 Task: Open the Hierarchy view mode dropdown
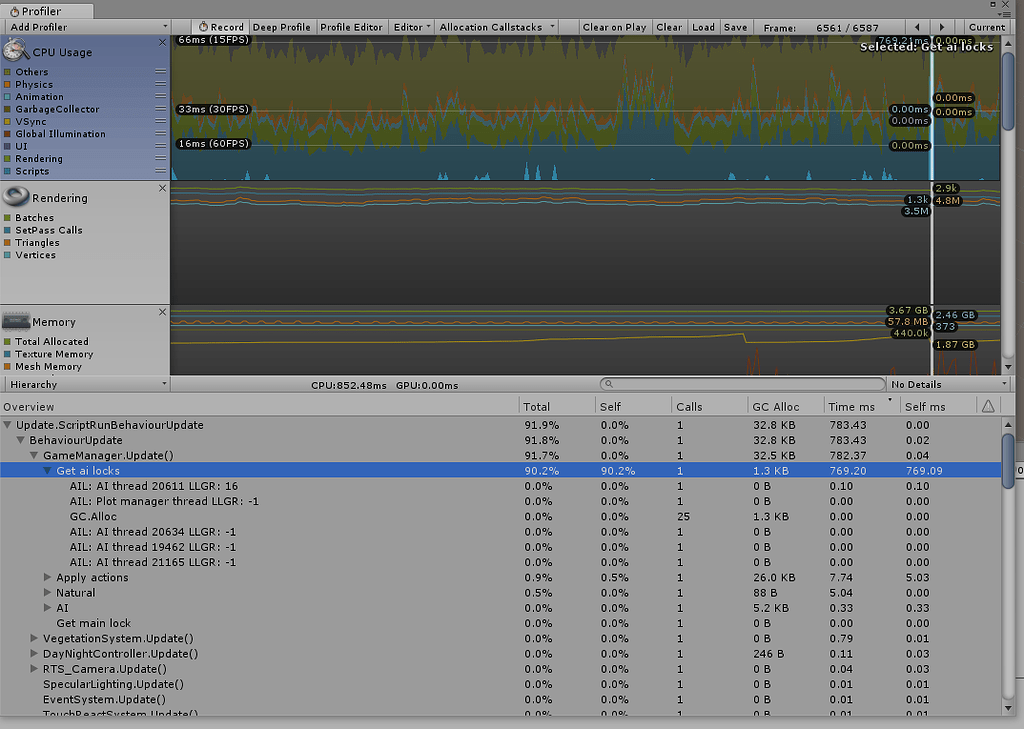pos(86,383)
